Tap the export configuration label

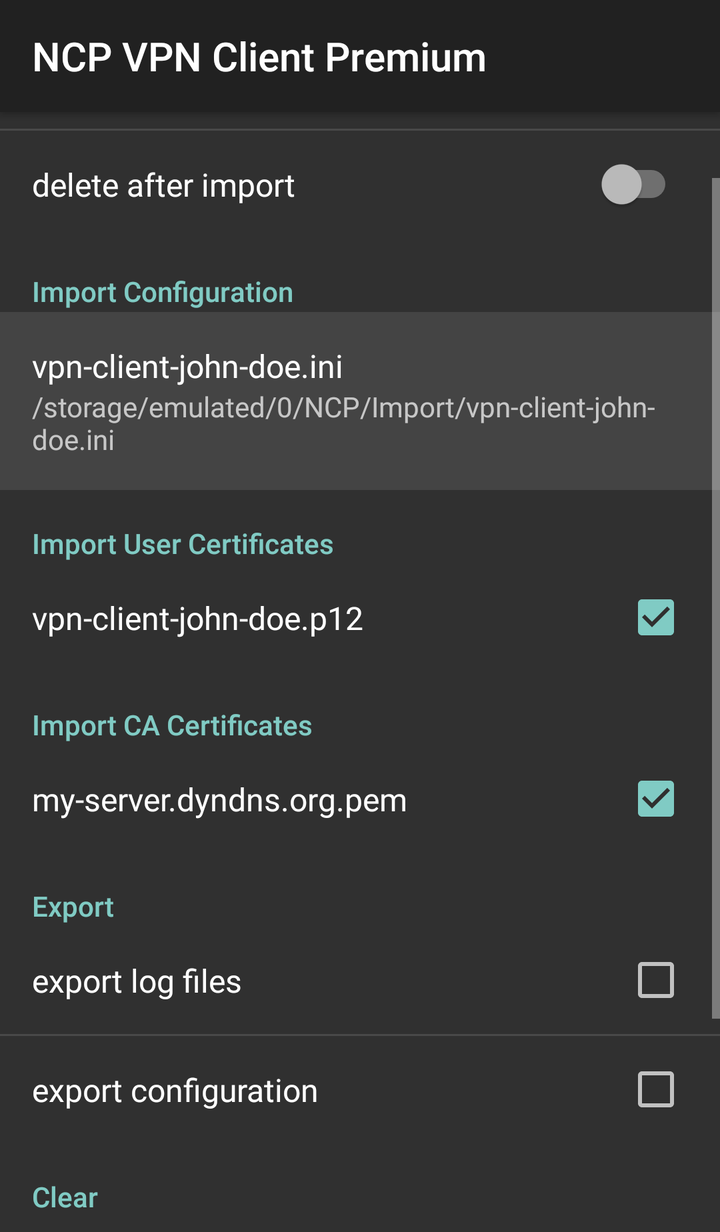click(175, 1091)
